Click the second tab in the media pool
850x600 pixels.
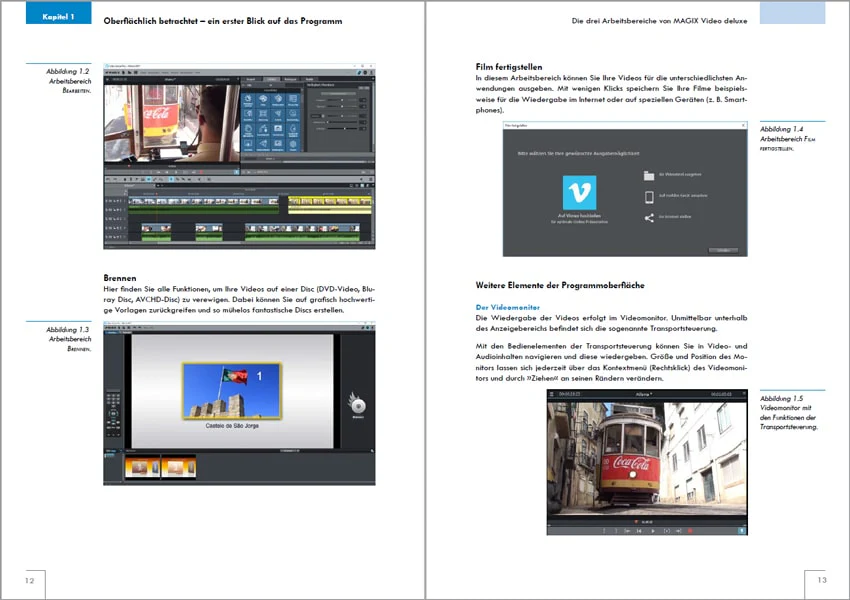pos(272,79)
